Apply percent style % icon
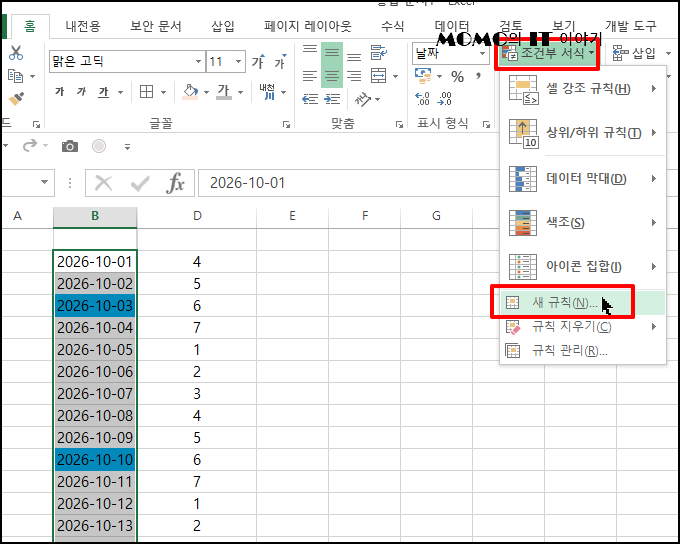This screenshot has height=544, width=680. (x=457, y=77)
